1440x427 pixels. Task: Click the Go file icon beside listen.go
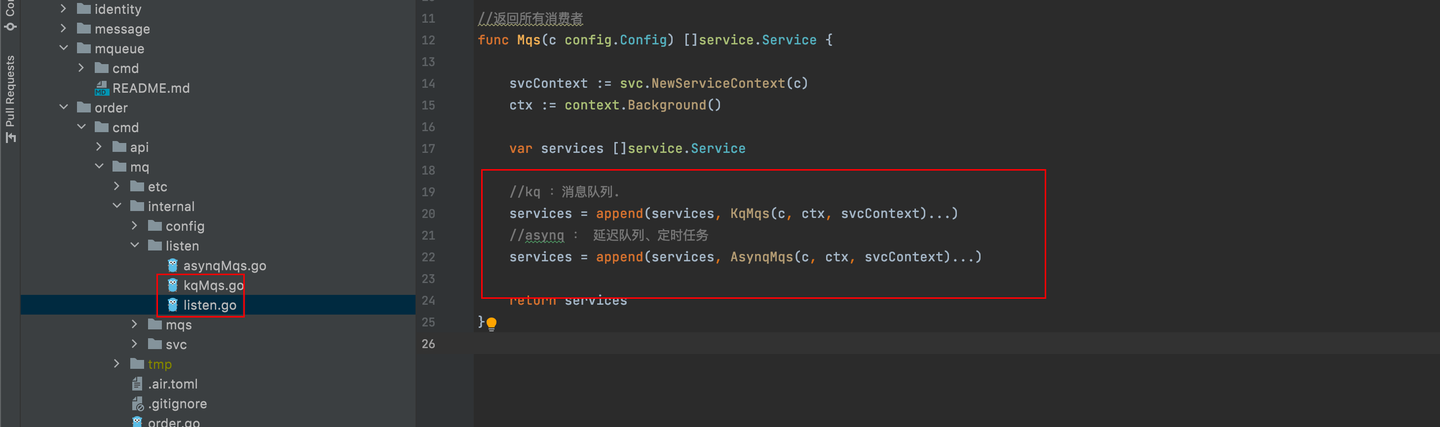173,305
